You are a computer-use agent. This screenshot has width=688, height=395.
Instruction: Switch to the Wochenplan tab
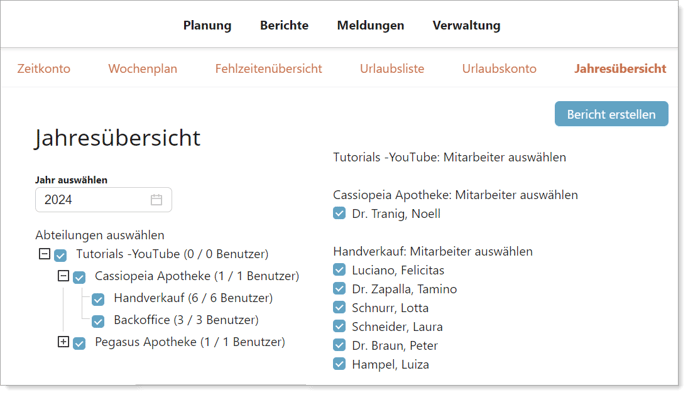(143, 68)
